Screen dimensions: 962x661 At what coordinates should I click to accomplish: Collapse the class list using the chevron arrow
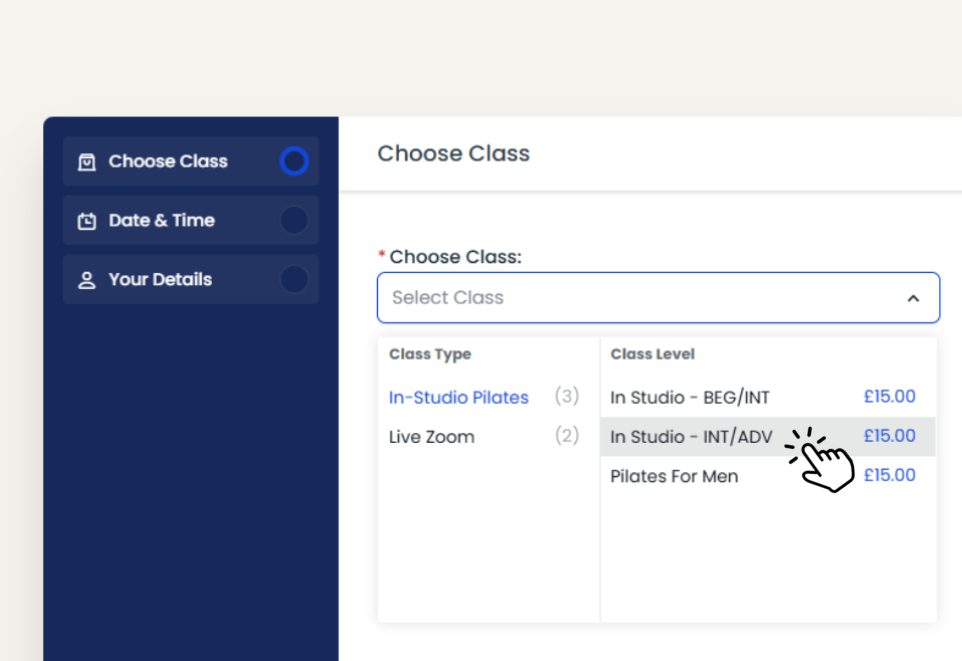coord(912,298)
